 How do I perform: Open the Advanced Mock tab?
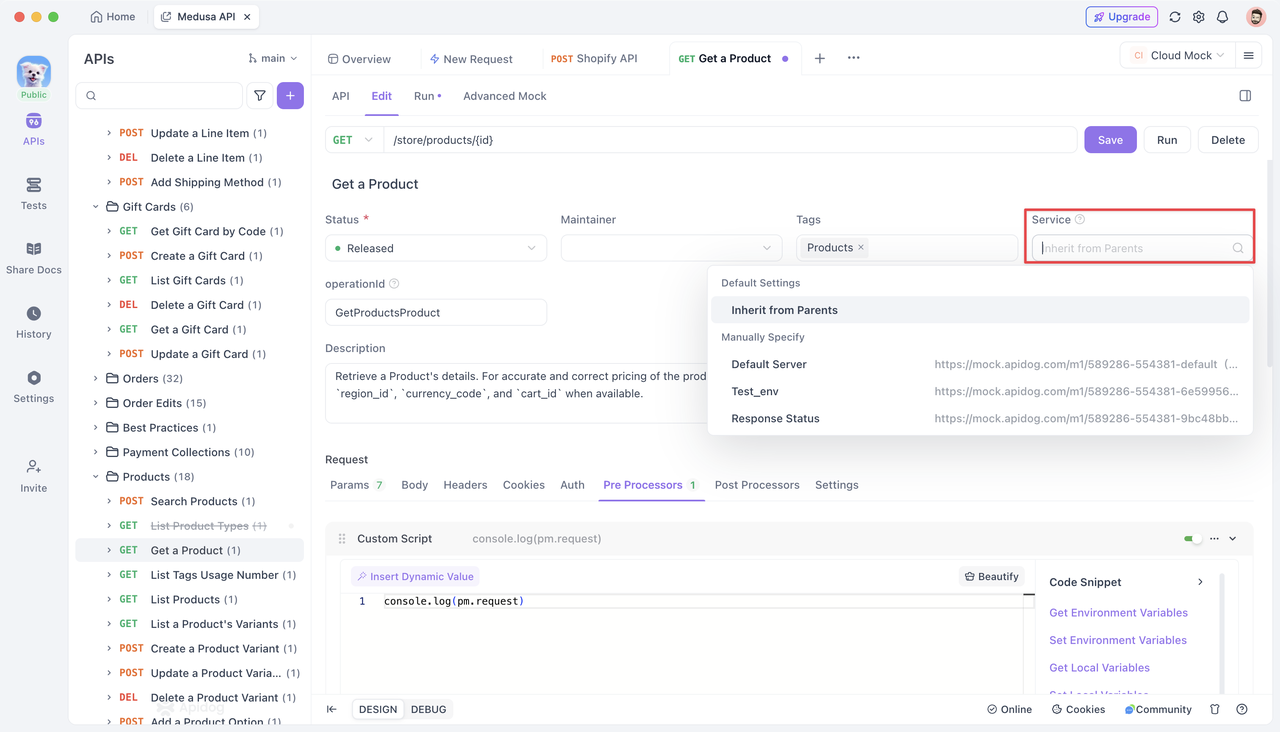click(505, 96)
